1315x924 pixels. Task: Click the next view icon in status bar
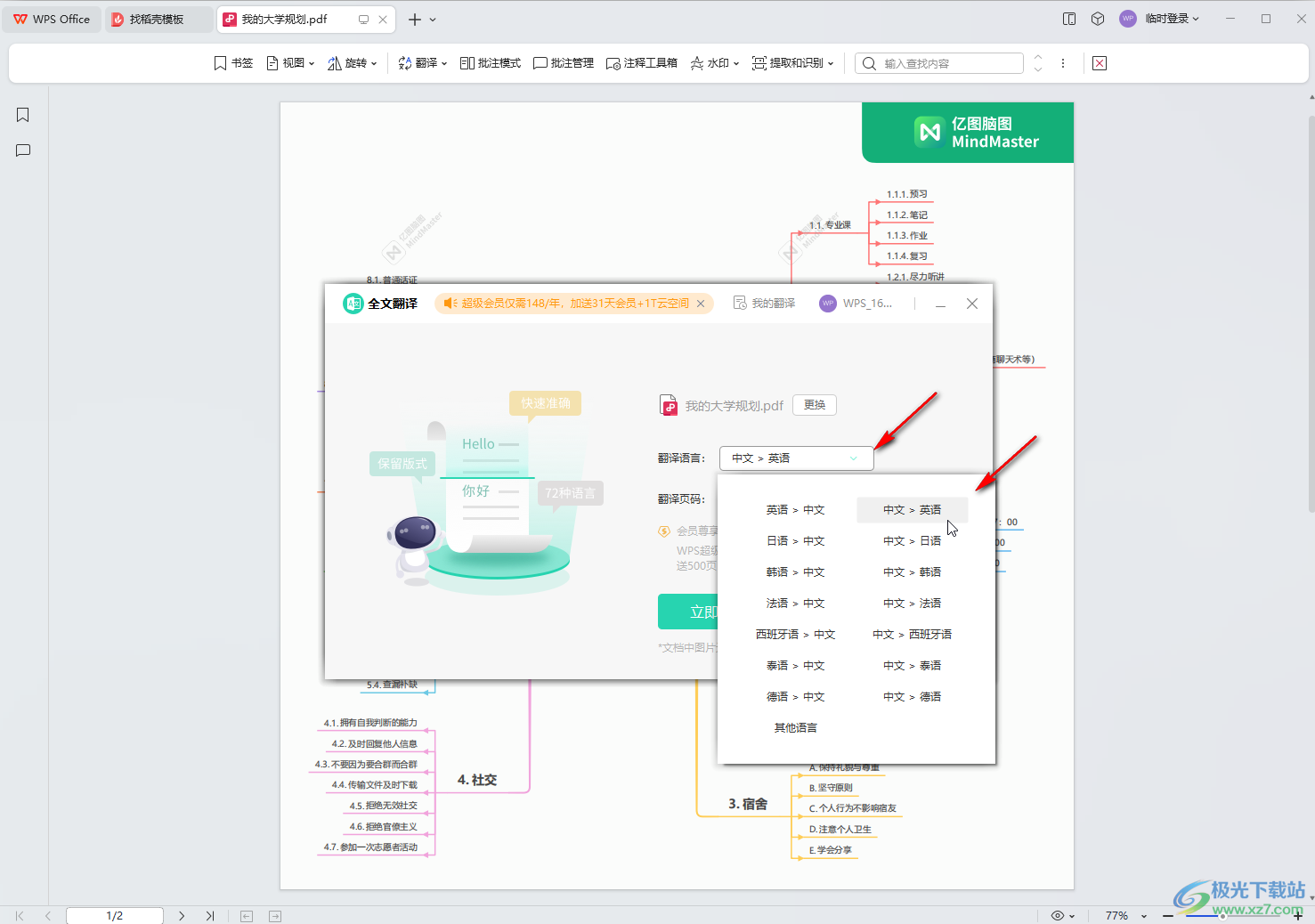pos(275,916)
